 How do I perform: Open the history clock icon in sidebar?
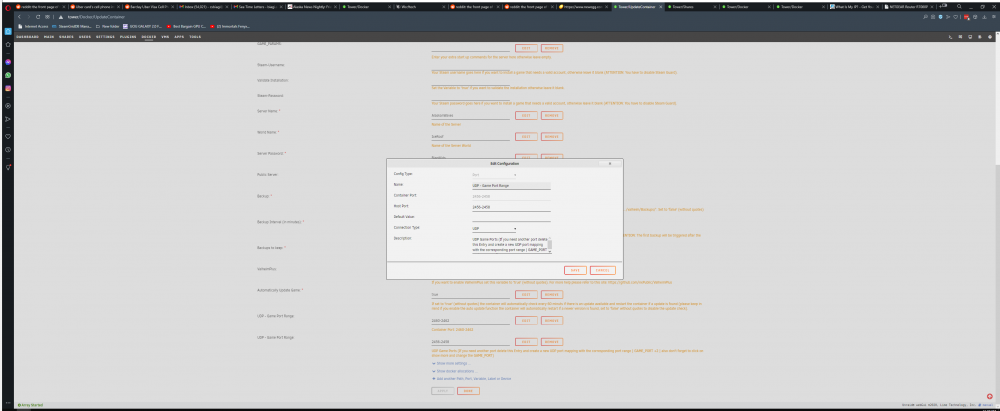point(8,149)
